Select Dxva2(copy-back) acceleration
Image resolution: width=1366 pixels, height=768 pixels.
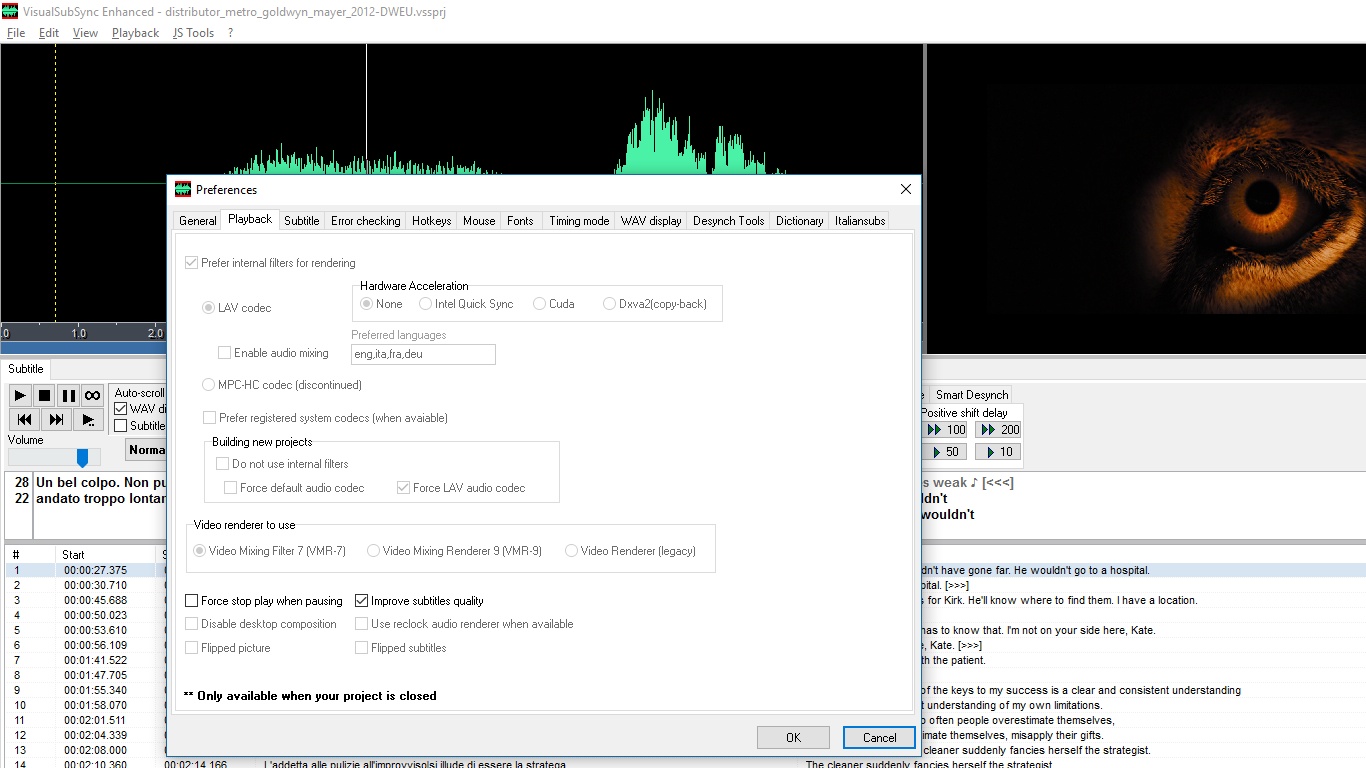coord(655,304)
